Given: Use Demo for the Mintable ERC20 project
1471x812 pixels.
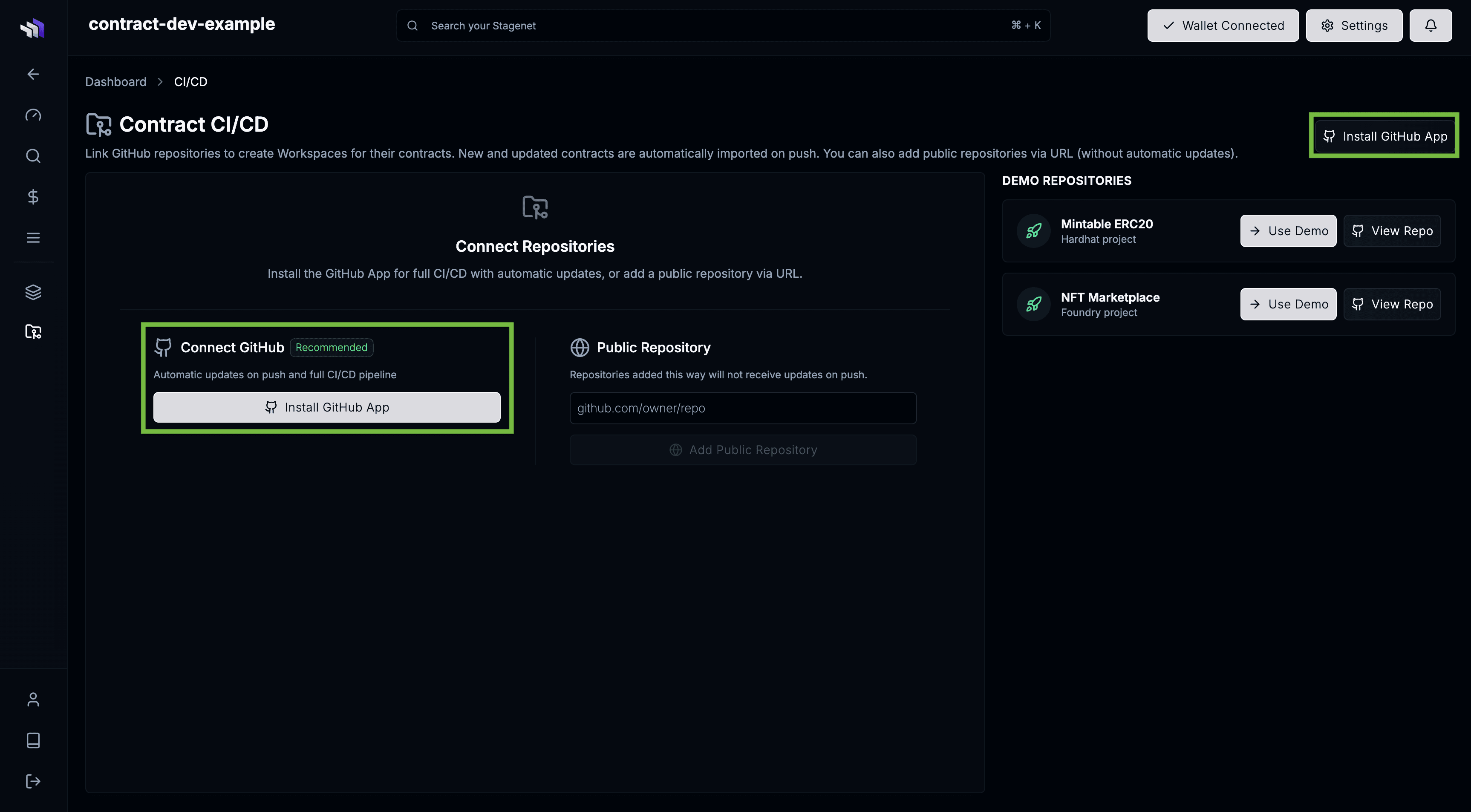Looking at the screenshot, I should point(1288,231).
